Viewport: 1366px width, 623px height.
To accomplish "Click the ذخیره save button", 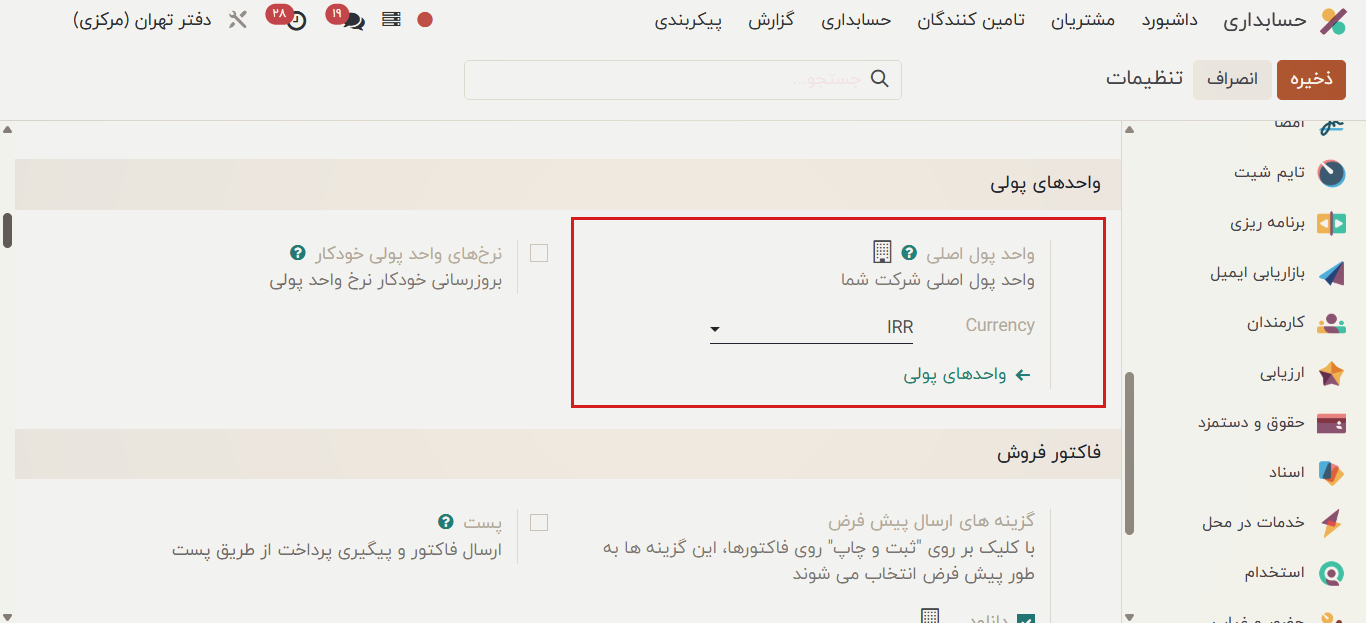I will [x=1311, y=80].
